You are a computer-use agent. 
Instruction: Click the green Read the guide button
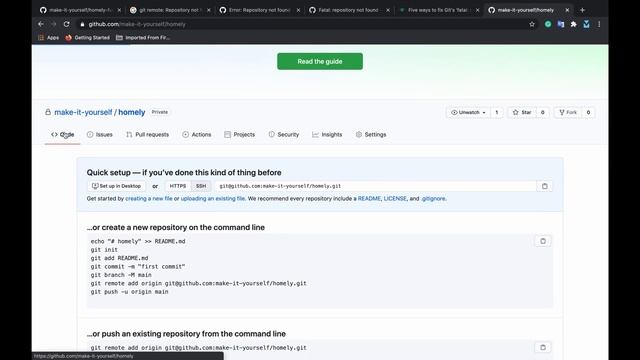320,61
